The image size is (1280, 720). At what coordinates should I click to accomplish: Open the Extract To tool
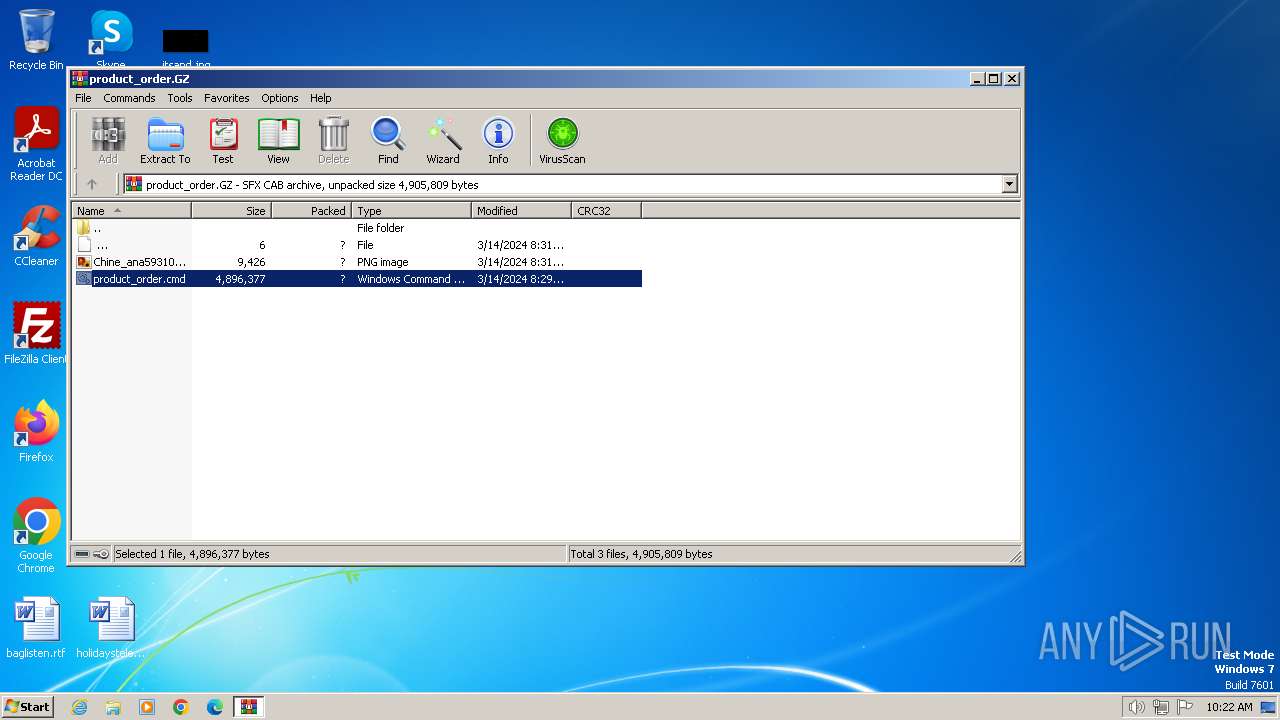pyautogui.click(x=165, y=140)
